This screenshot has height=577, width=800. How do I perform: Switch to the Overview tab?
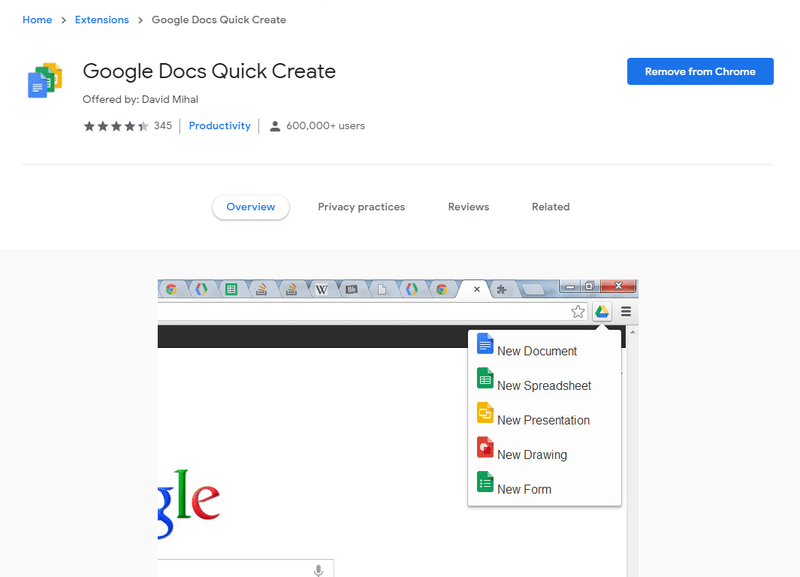click(251, 207)
